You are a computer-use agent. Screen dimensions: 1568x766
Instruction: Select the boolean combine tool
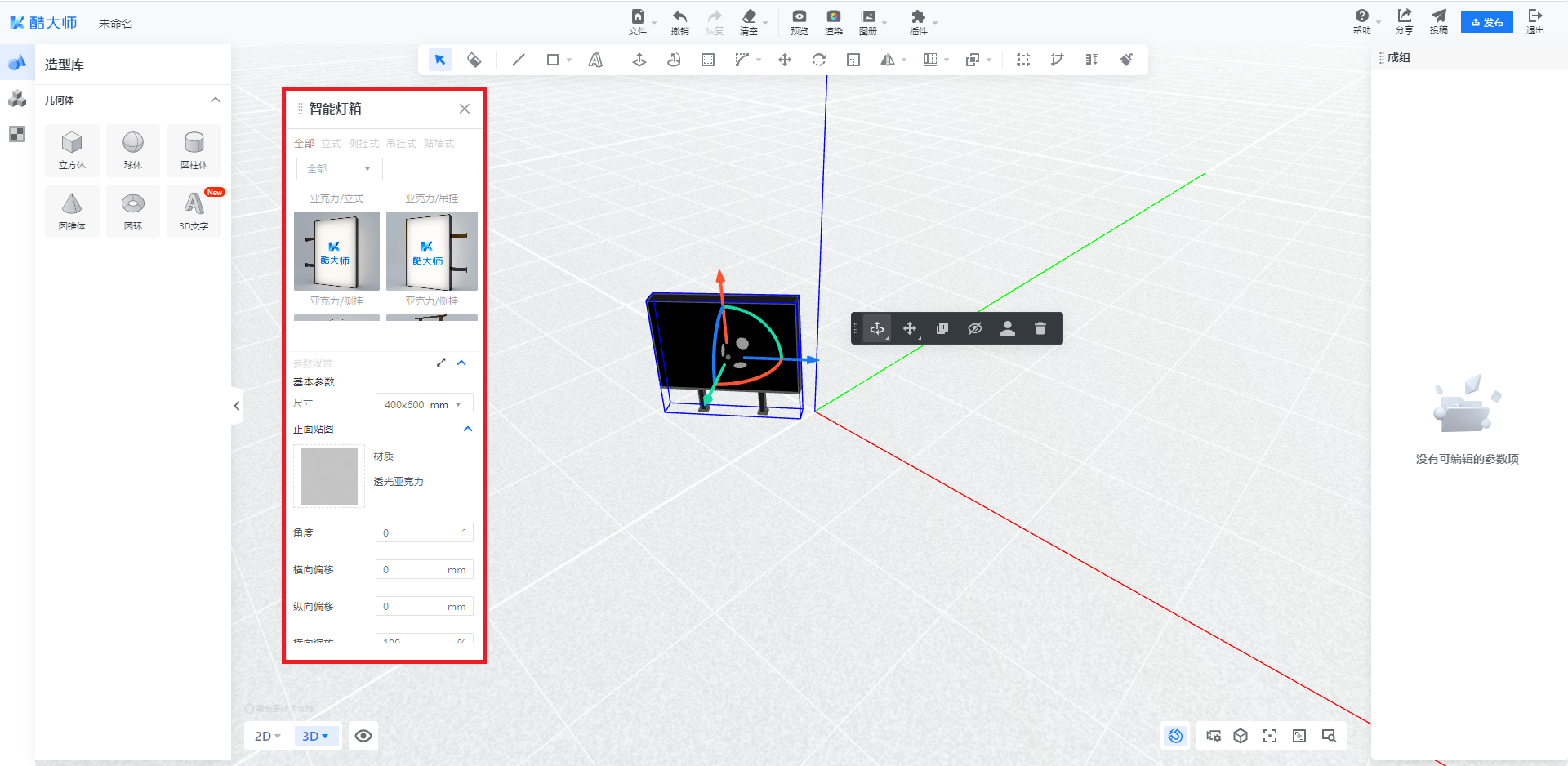point(973,60)
